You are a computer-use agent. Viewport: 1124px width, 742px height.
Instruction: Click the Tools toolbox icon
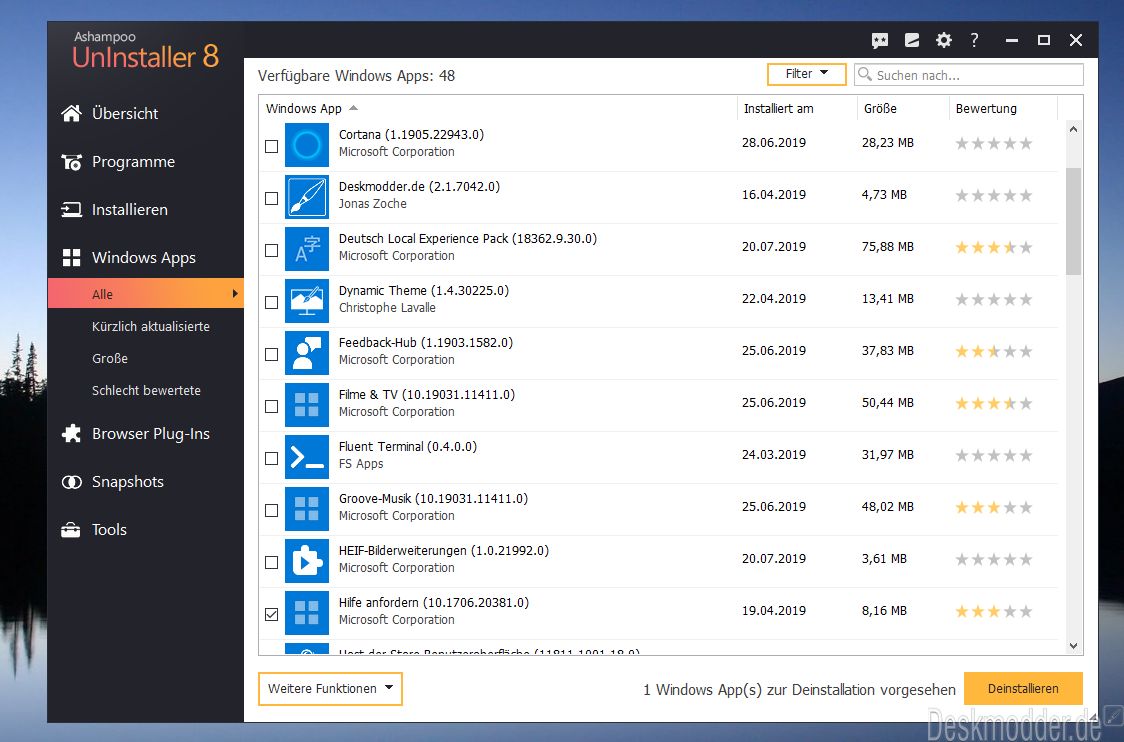pos(71,530)
